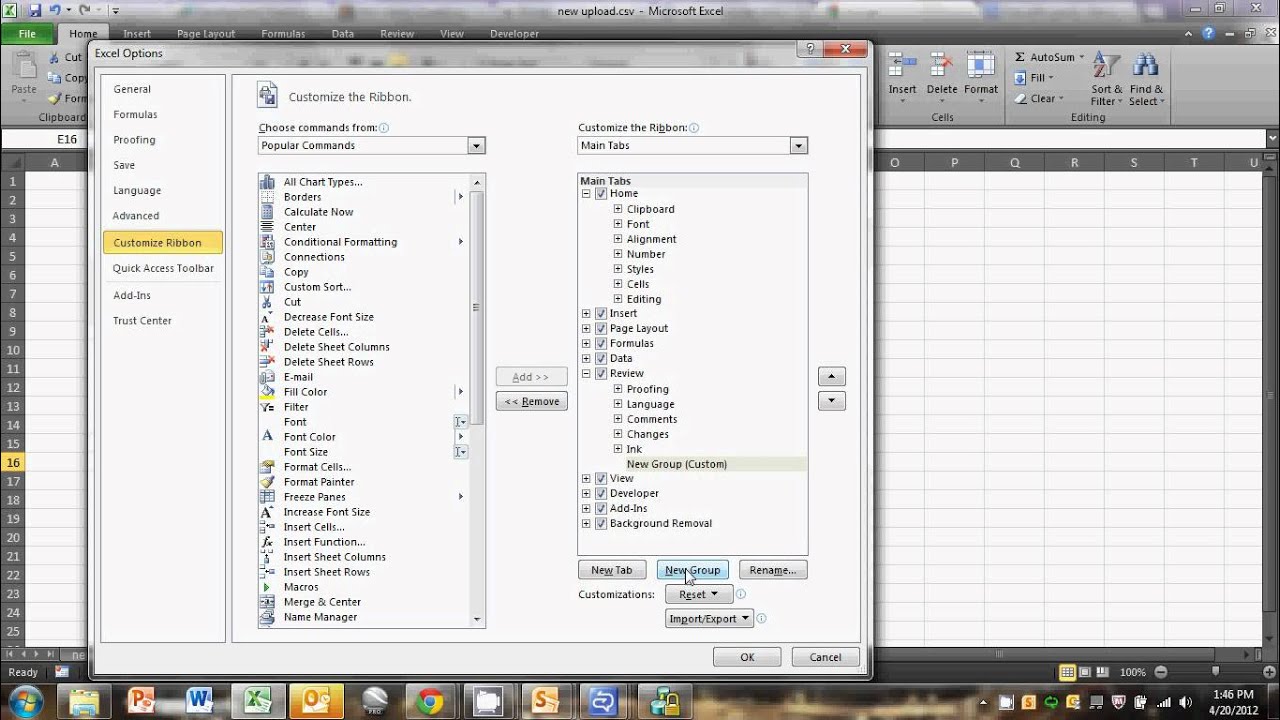This screenshot has height=720, width=1280.
Task: Collapse the Review tab tree node
Action: click(x=587, y=374)
